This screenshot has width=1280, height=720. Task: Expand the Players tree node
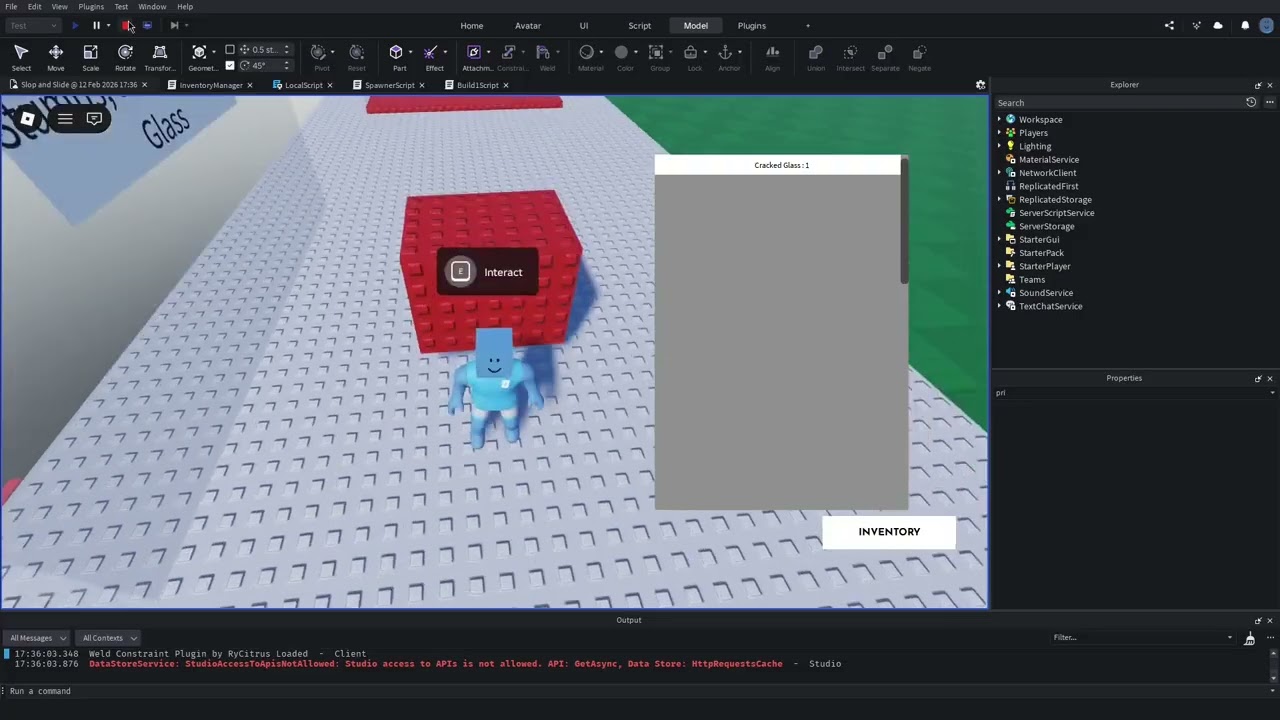pyautogui.click(x=999, y=133)
